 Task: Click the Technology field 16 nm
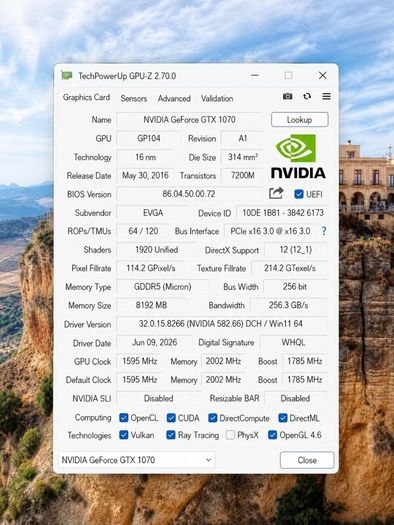coord(146,157)
